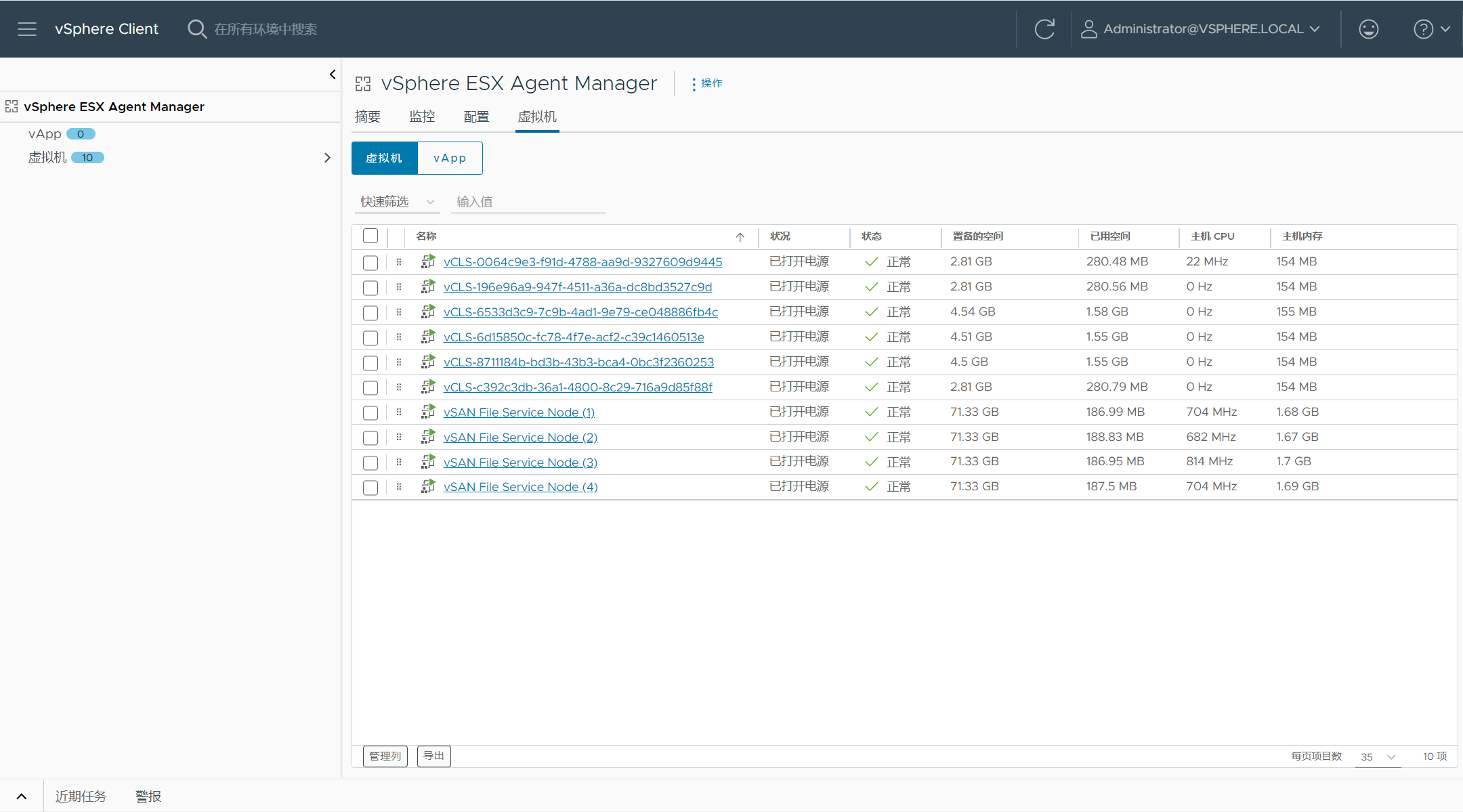This screenshot has width=1463, height=812.
Task: Click sidebar vSphere ESX Agent Manager icon
Action: tap(12, 106)
